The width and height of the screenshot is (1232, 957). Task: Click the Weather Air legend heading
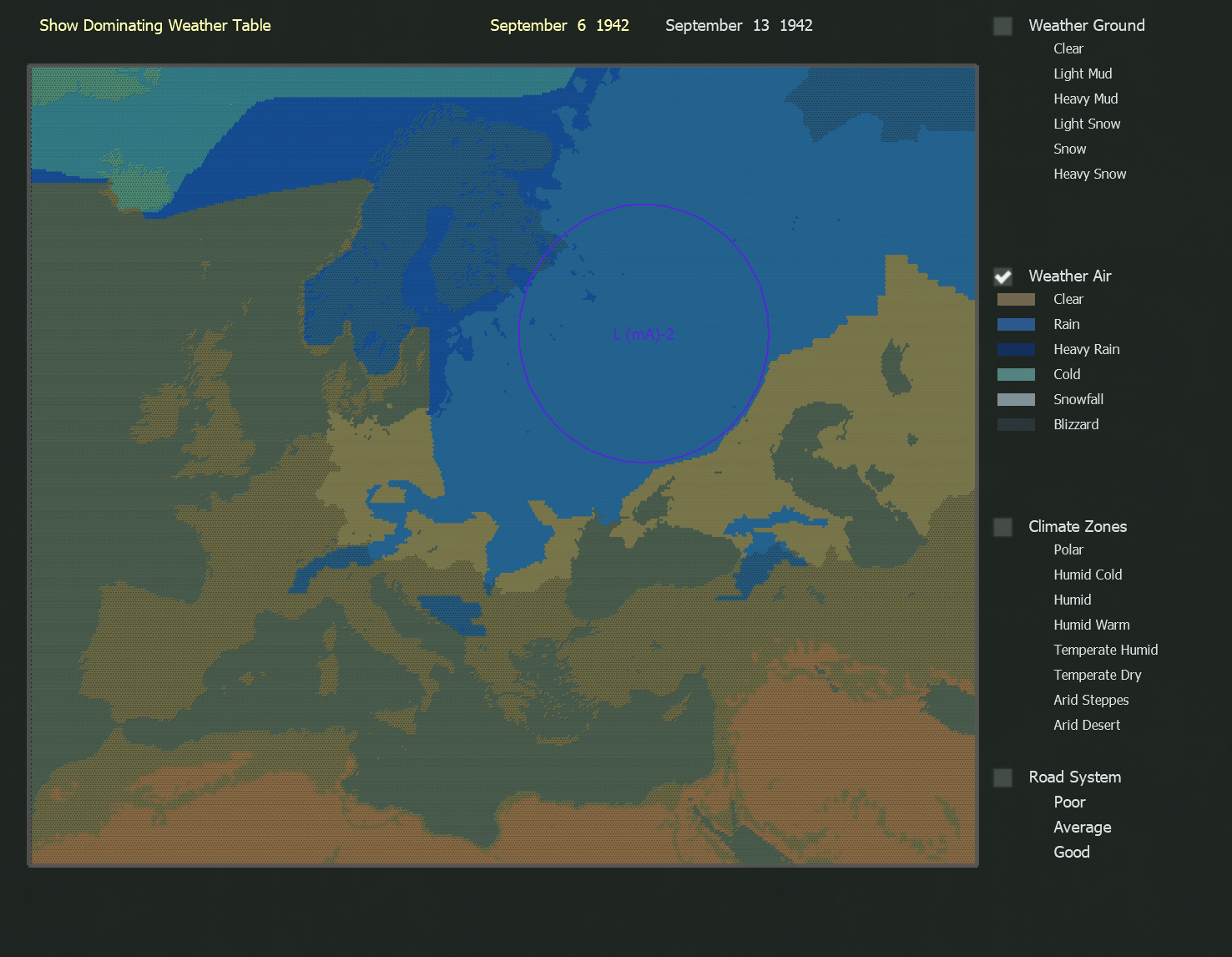click(x=1069, y=276)
